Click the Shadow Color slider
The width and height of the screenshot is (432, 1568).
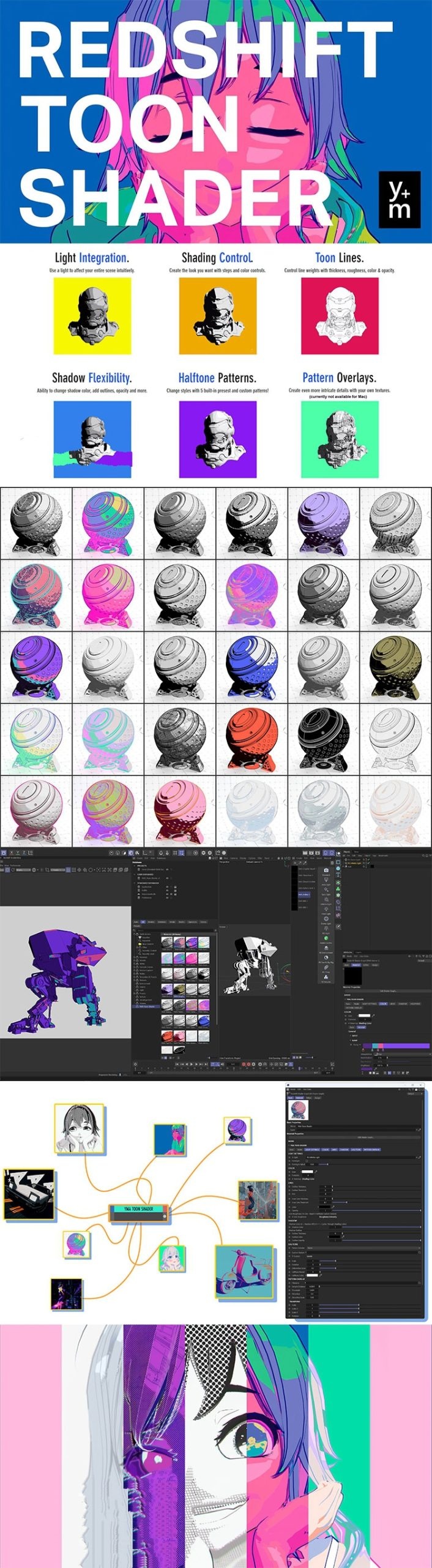(381, 1227)
